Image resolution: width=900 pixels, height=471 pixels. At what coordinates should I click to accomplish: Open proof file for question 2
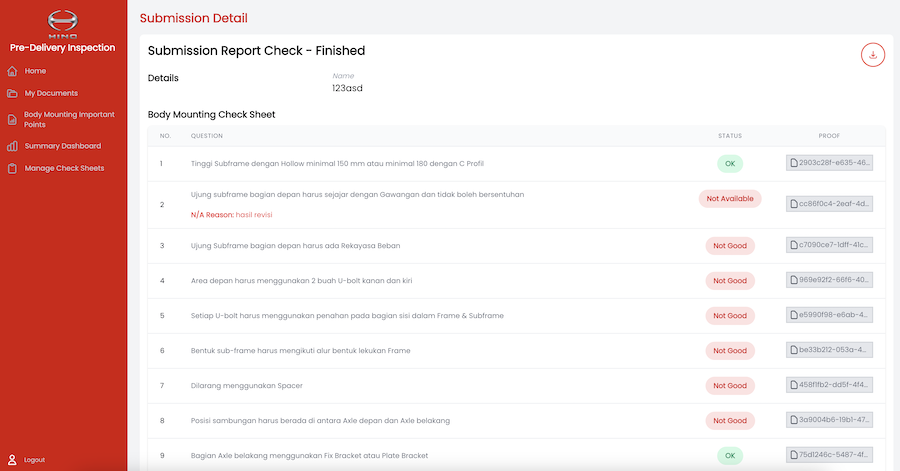tap(829, 204)
